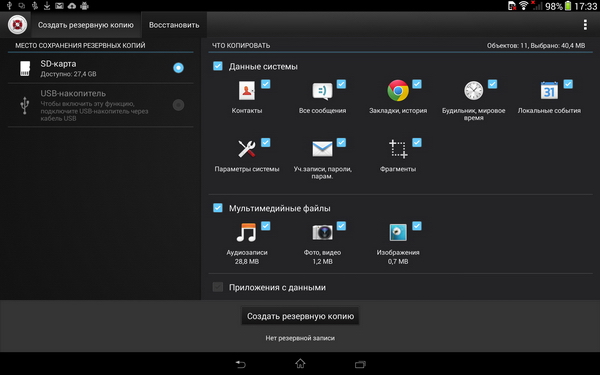Tap the Контакты contacts icon
Screen dimensions: 600x375
pos(247,91)
